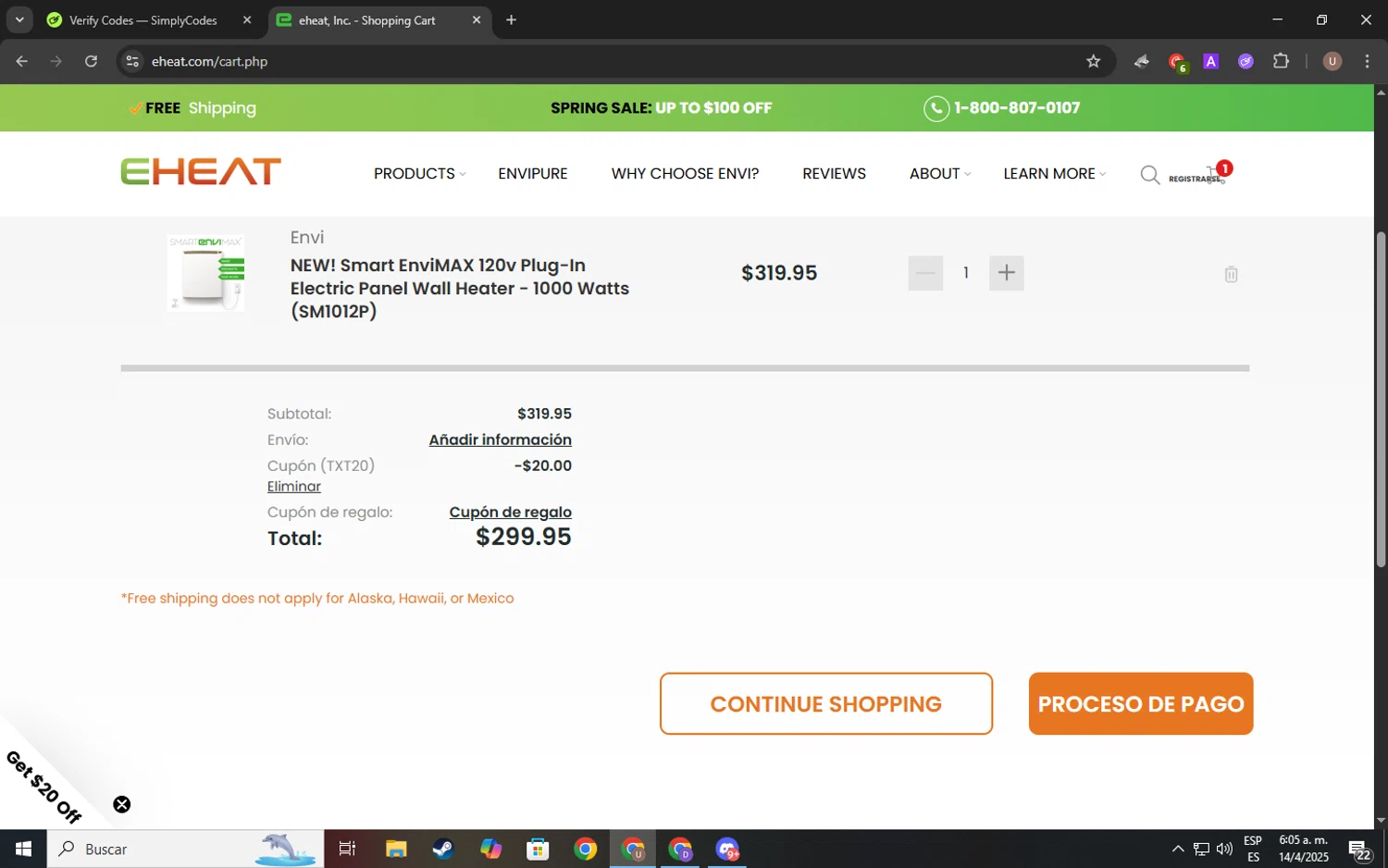Click PROCESO DE PAGO checkout button
Viewport: 1388px width, 868px height.
pos(1141,704)
